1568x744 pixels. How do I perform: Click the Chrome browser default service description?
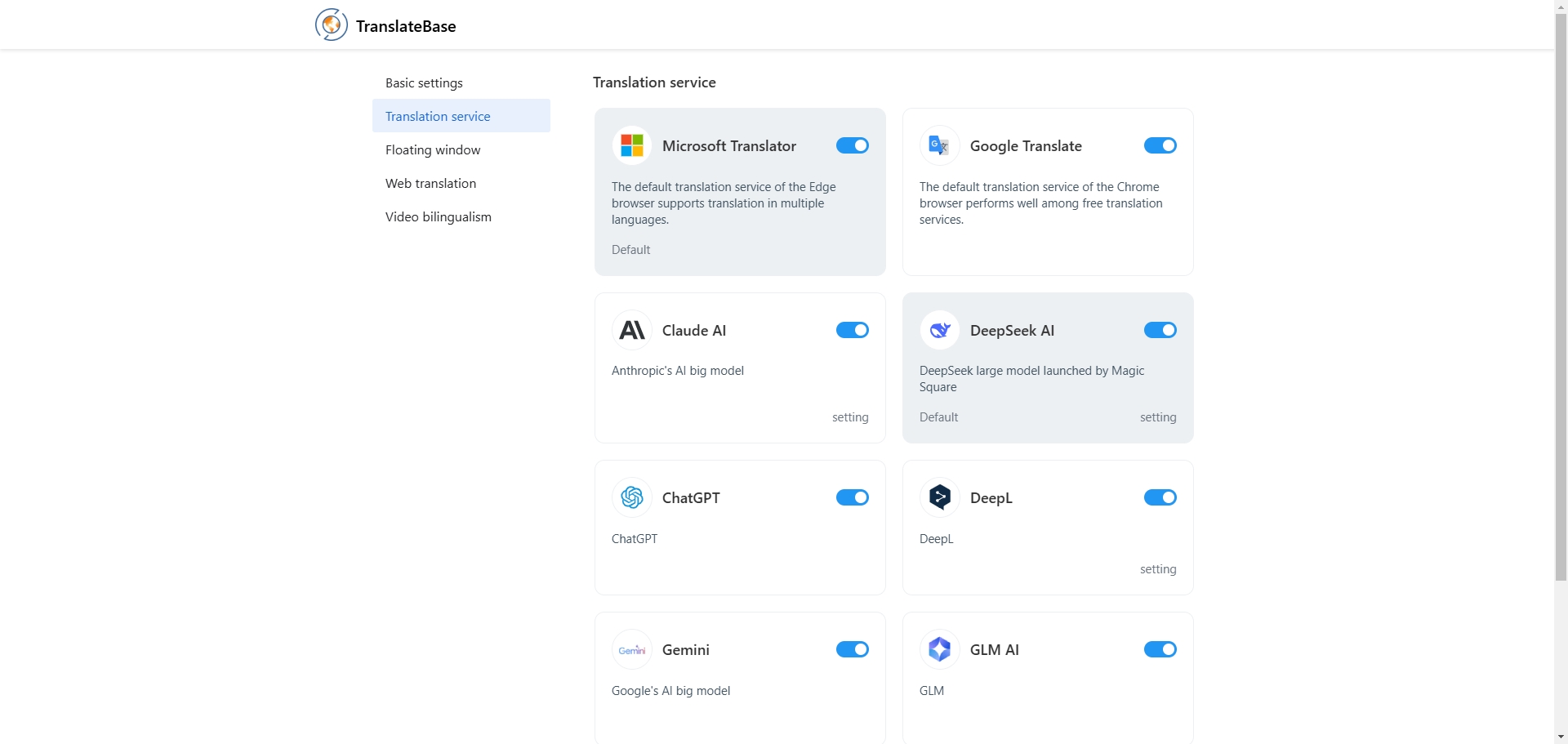coord(1041,203)
